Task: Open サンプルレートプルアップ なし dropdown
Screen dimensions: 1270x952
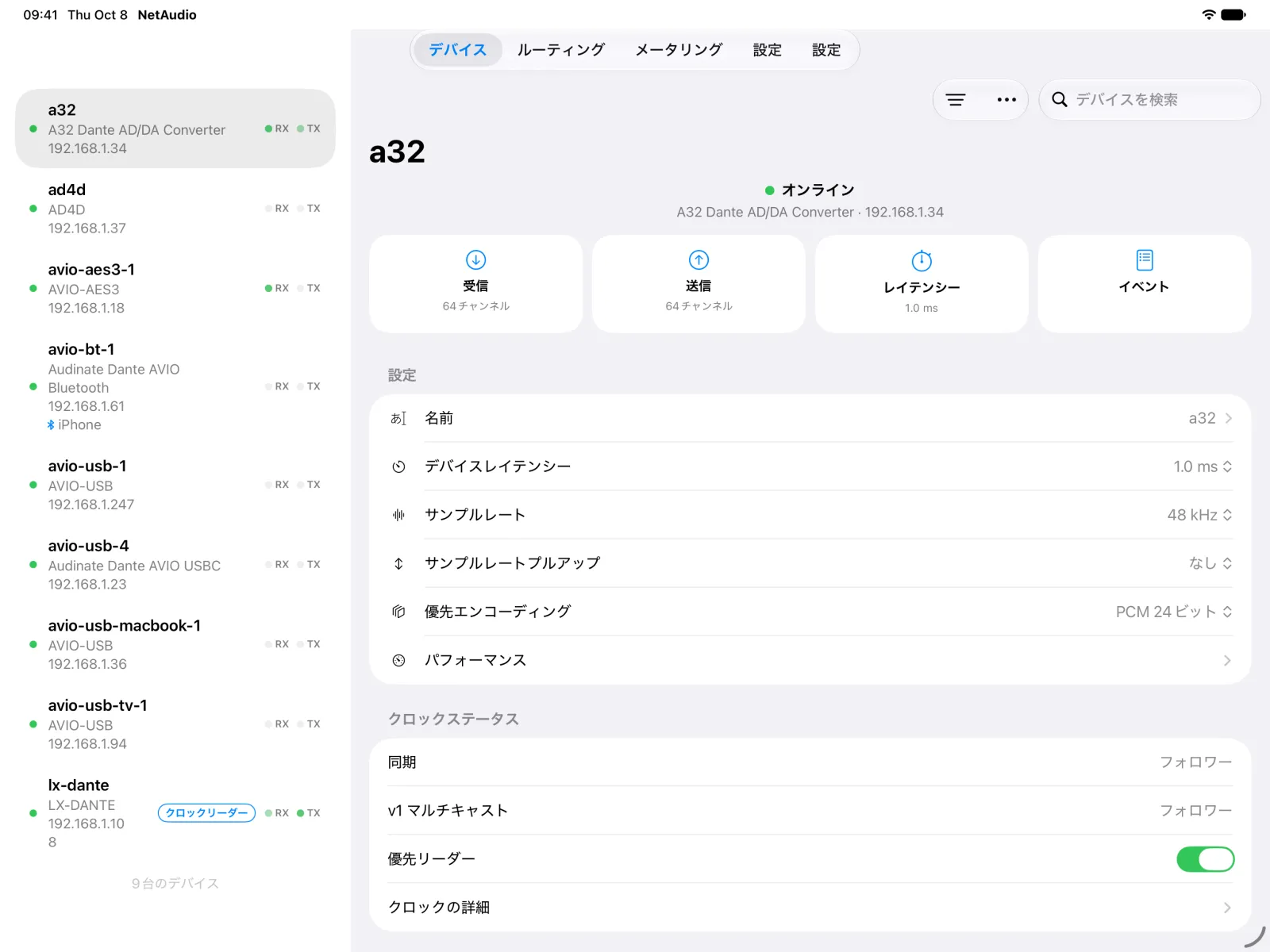Action: pos(1210,563)
